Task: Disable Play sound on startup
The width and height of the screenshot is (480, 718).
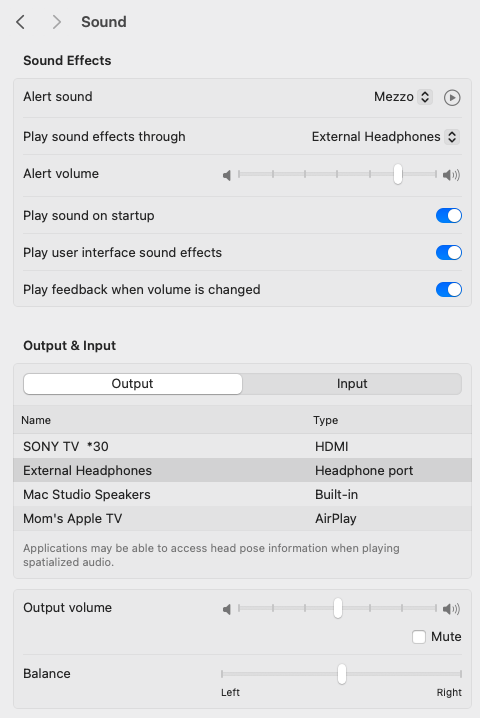Action: coord(448,216)
